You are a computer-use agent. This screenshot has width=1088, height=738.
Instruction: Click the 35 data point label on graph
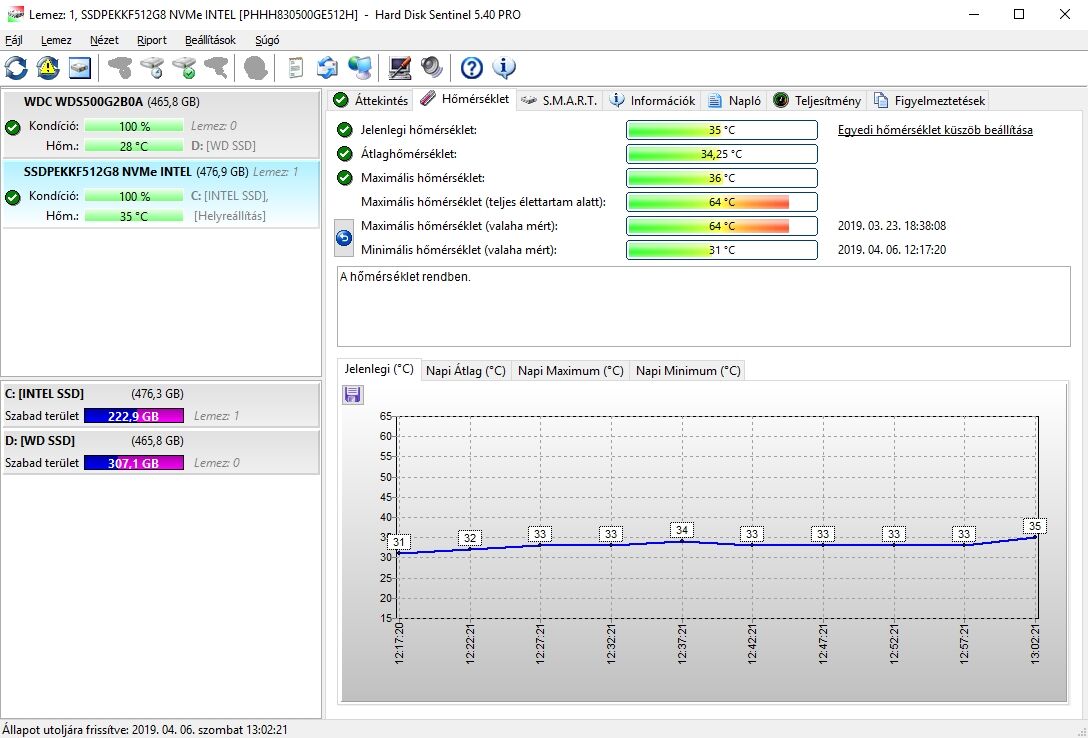1035,526
